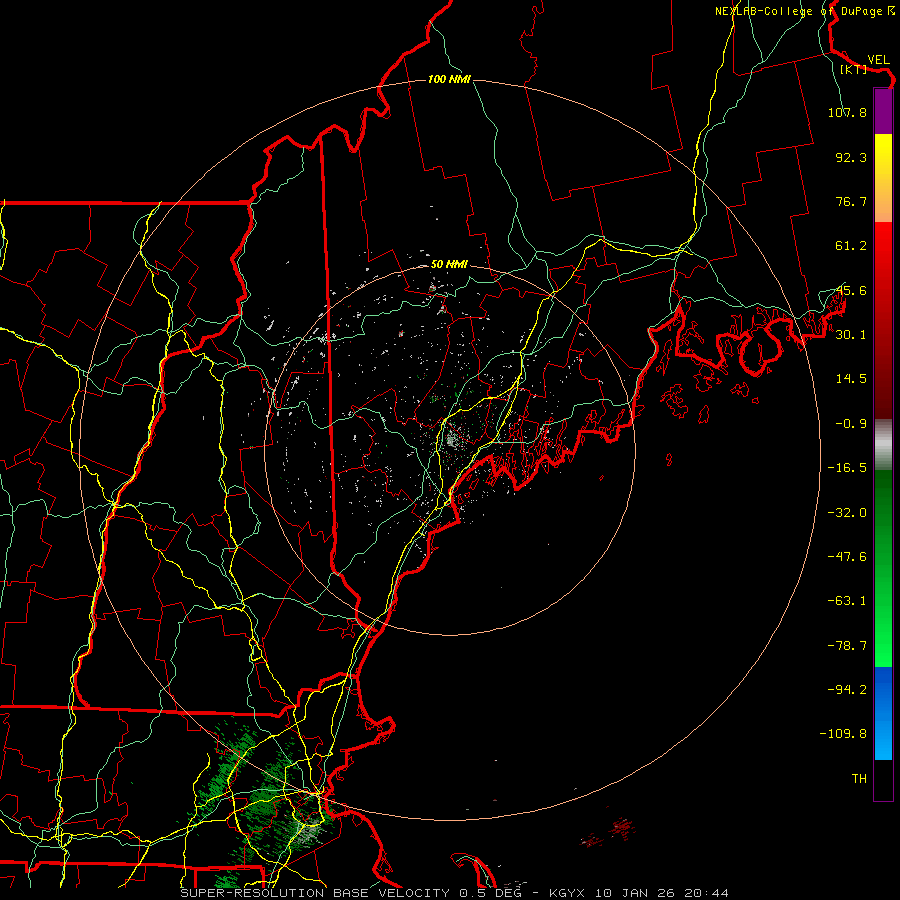
Task: Click the -47.6 velocity scale value
Action: coord(847,556)
